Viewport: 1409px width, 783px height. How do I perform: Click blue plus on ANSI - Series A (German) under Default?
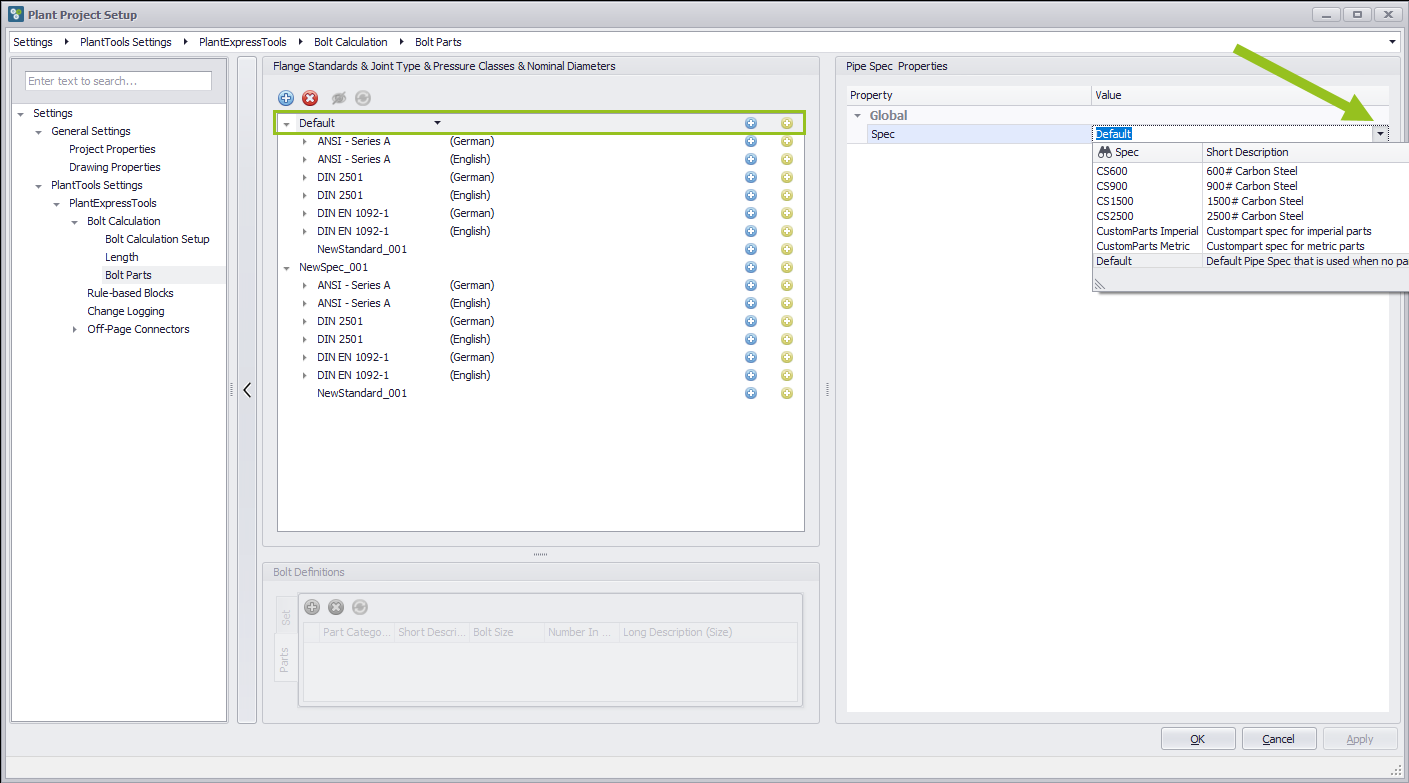[751, 141]
